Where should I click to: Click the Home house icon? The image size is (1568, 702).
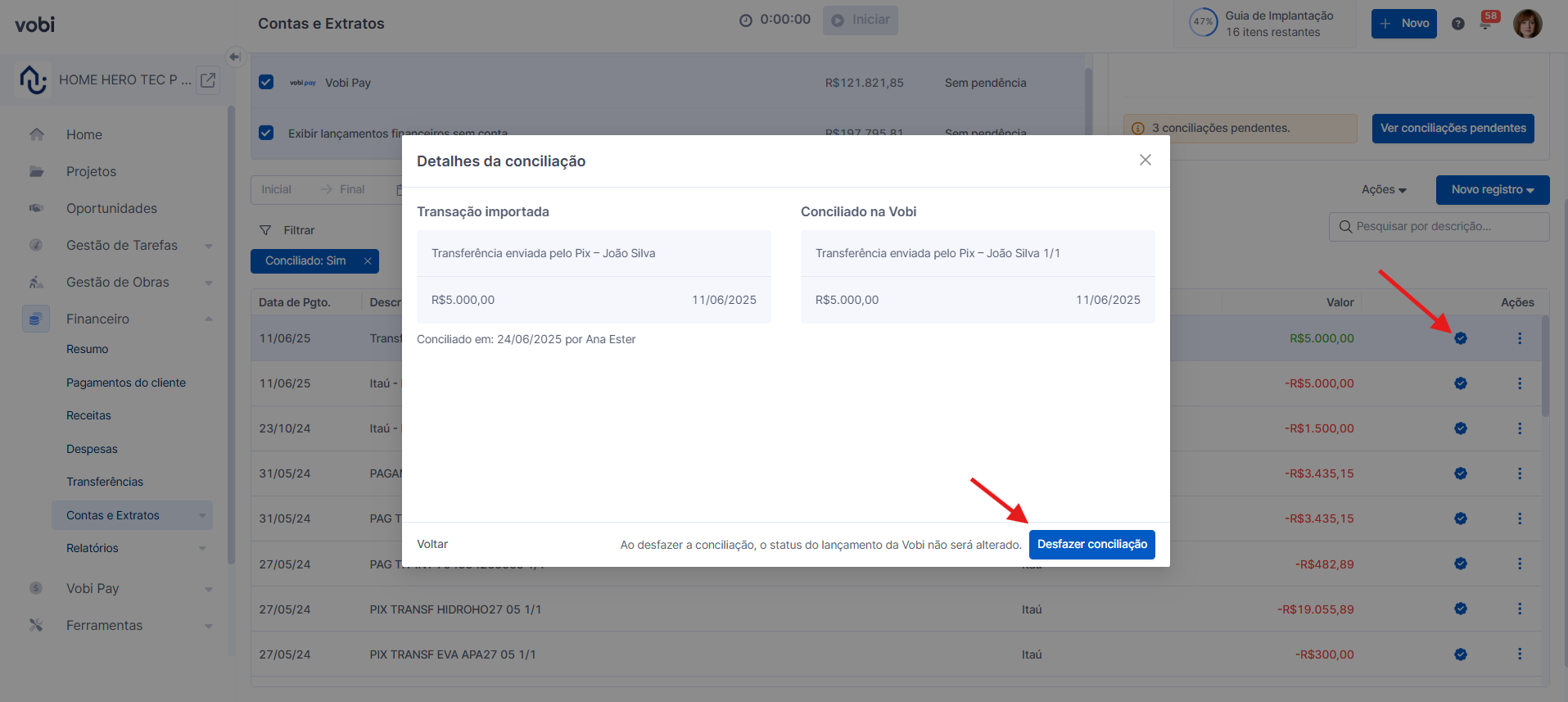pyautogui.click(x=36, y=134)
